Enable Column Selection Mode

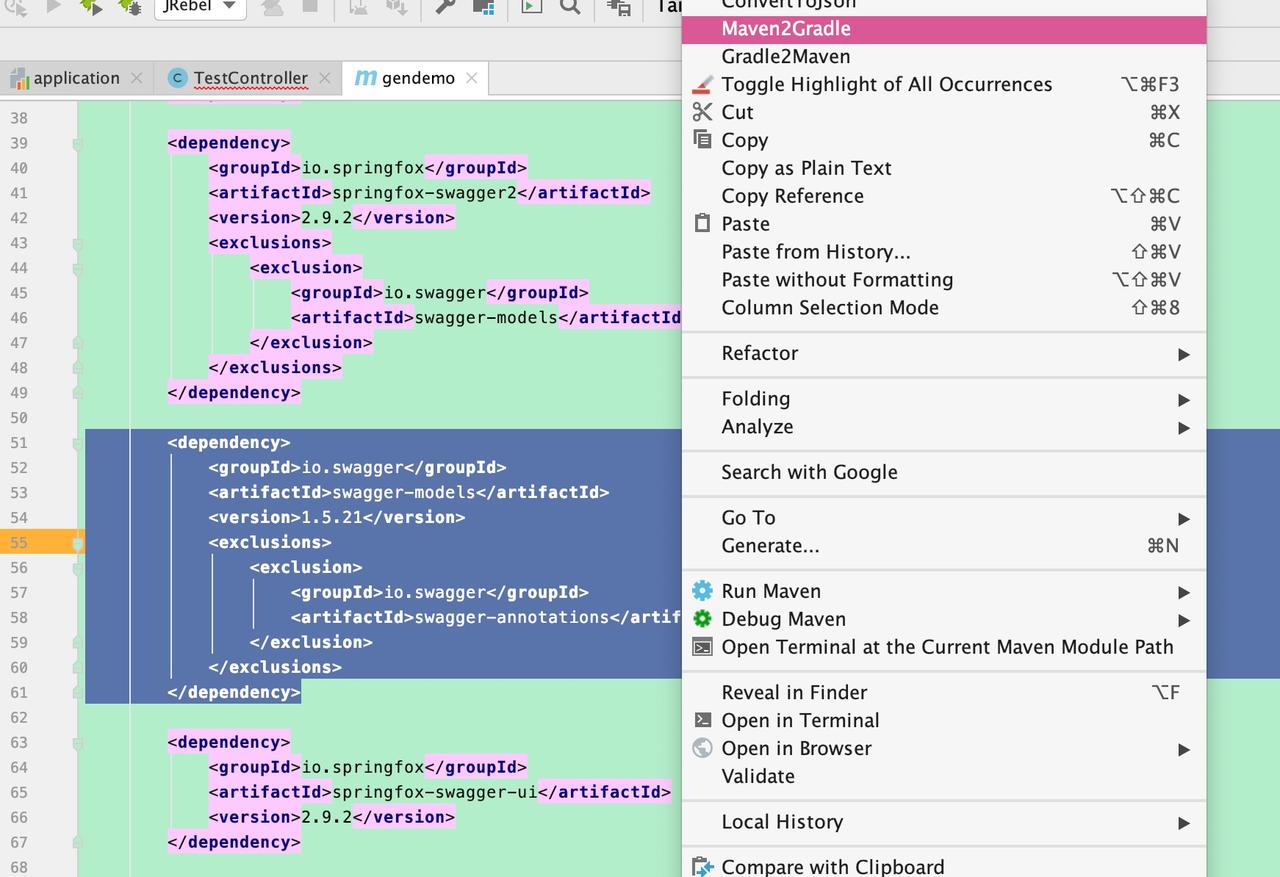pyautogui.click(x=830, y=308)
